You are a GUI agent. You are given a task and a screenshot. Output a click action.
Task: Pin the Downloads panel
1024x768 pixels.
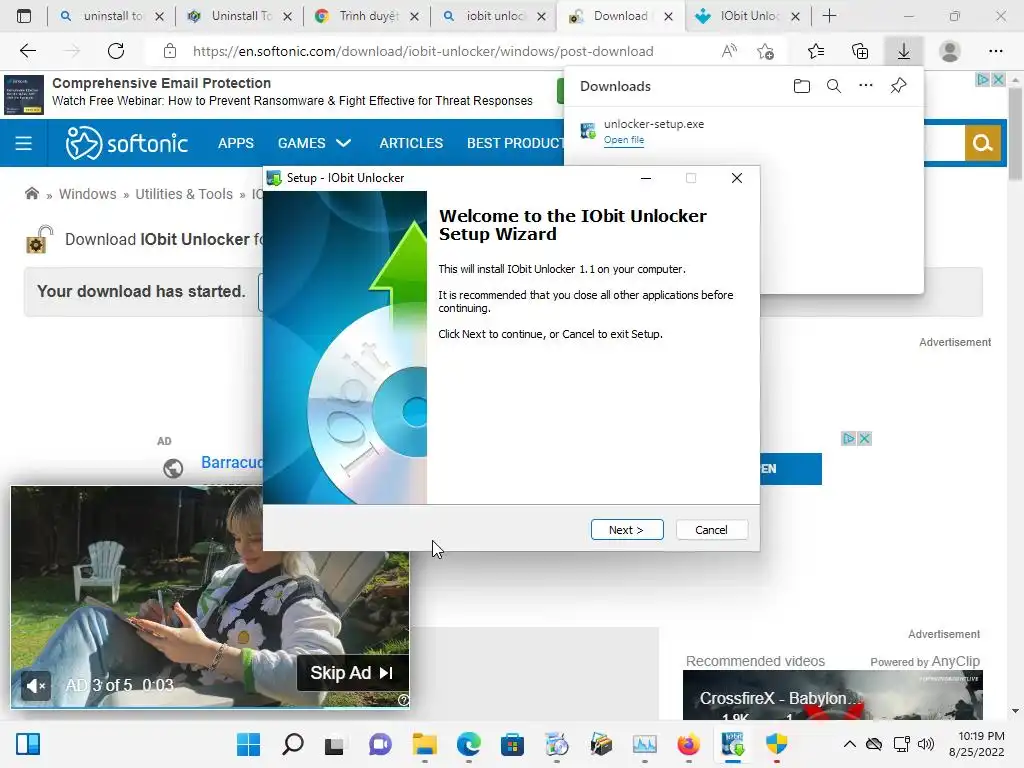899,86
